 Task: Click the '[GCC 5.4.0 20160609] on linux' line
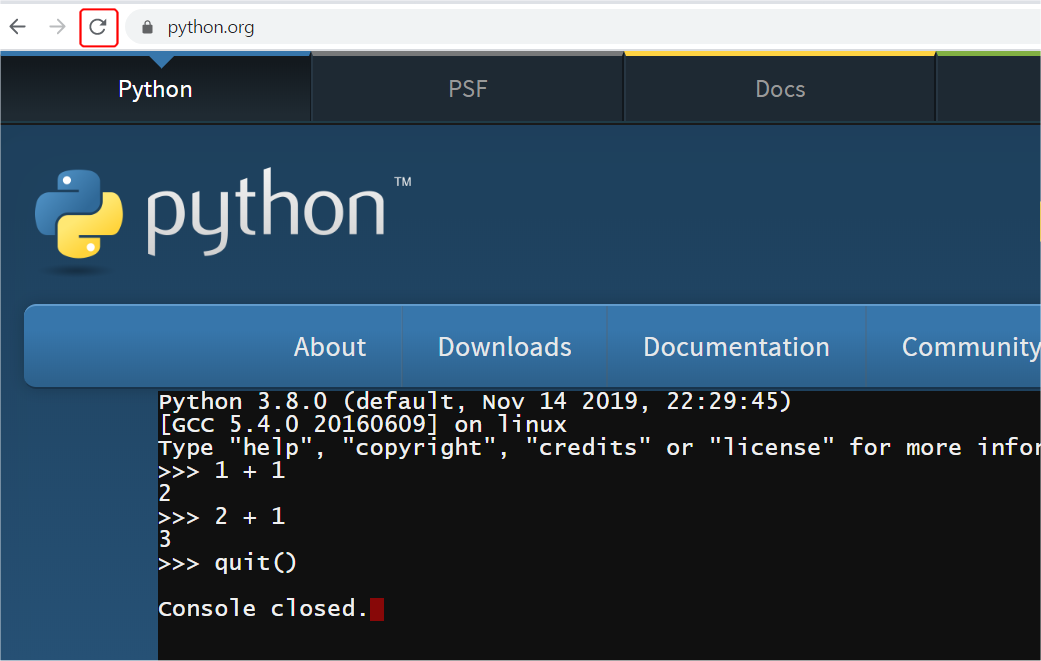[362, 424]
